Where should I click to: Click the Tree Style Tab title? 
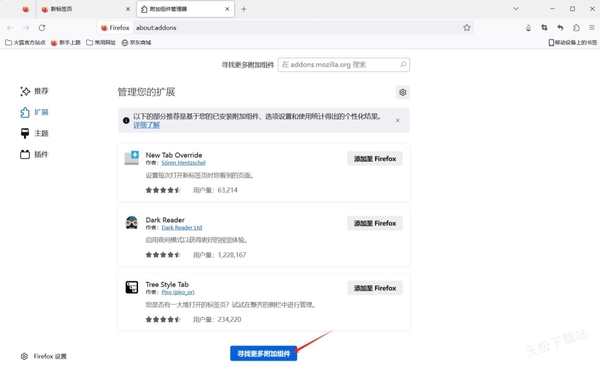coord(167,284)
